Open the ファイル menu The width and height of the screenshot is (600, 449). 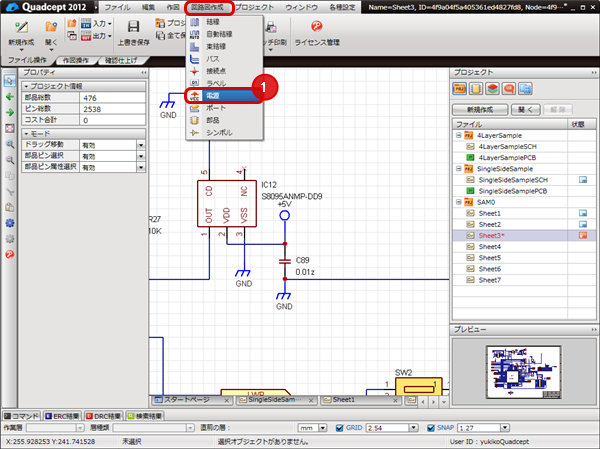tap(117, 7)
